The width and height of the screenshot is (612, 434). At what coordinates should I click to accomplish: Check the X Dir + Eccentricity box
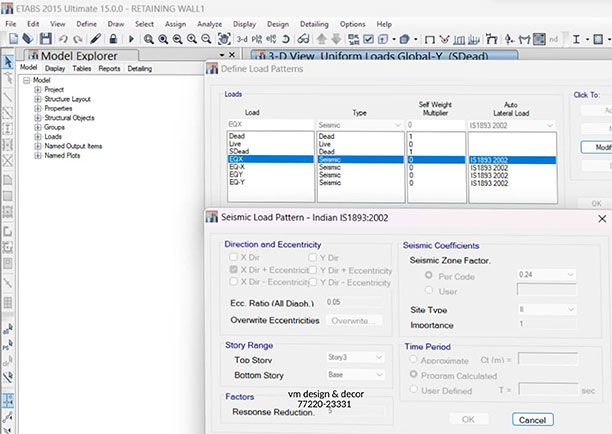[233, 270]
